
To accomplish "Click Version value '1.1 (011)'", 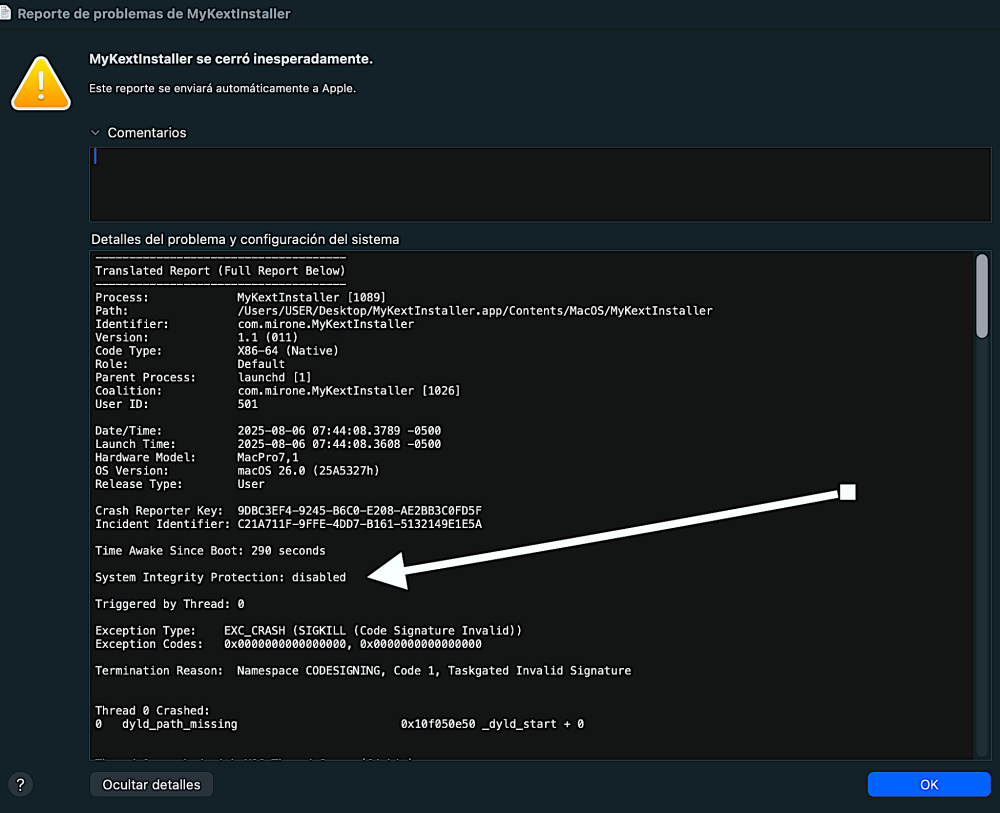I will pos(267,337).
